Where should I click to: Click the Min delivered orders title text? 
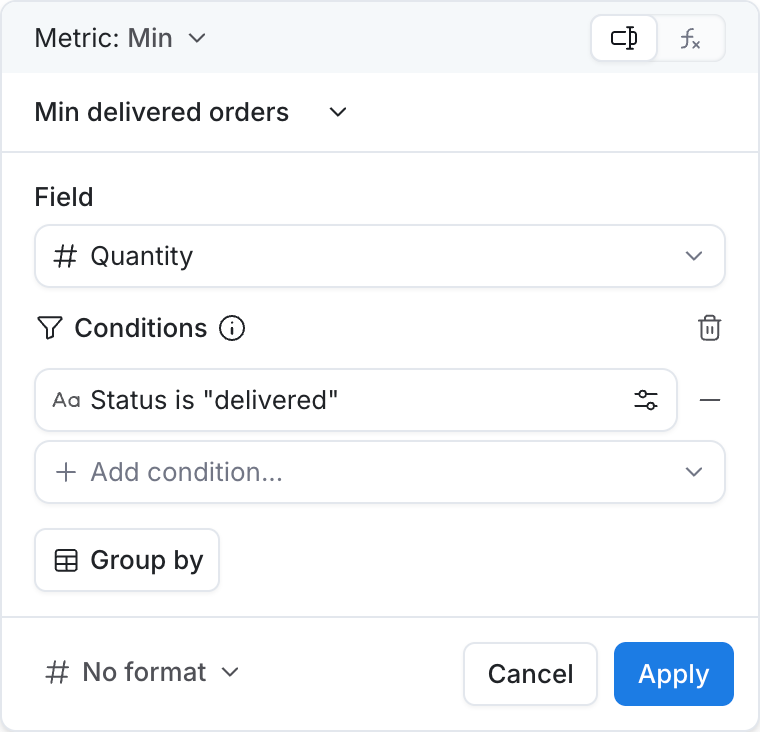tap(162, 112)
